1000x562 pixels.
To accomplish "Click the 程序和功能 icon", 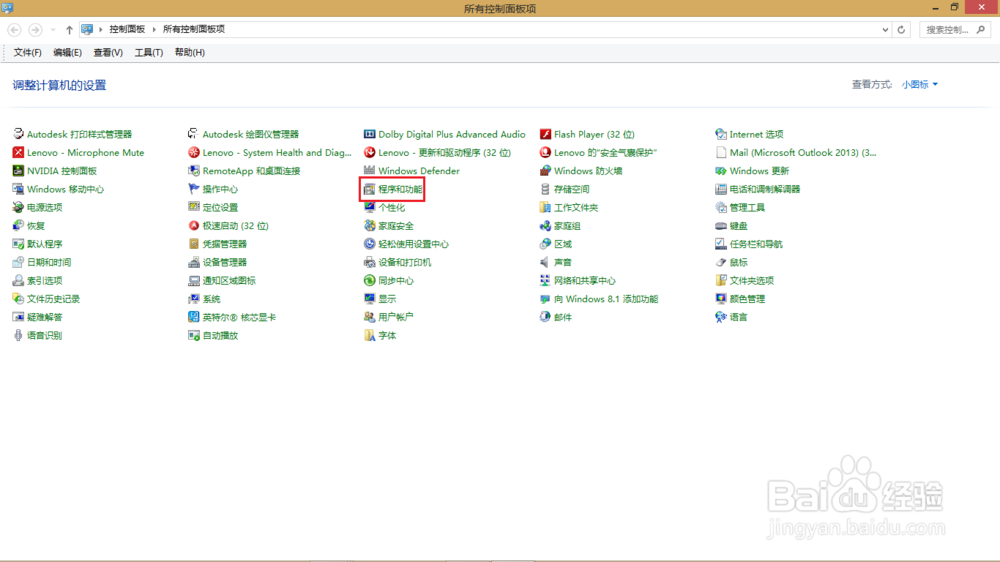I will (x=369, y=189).
